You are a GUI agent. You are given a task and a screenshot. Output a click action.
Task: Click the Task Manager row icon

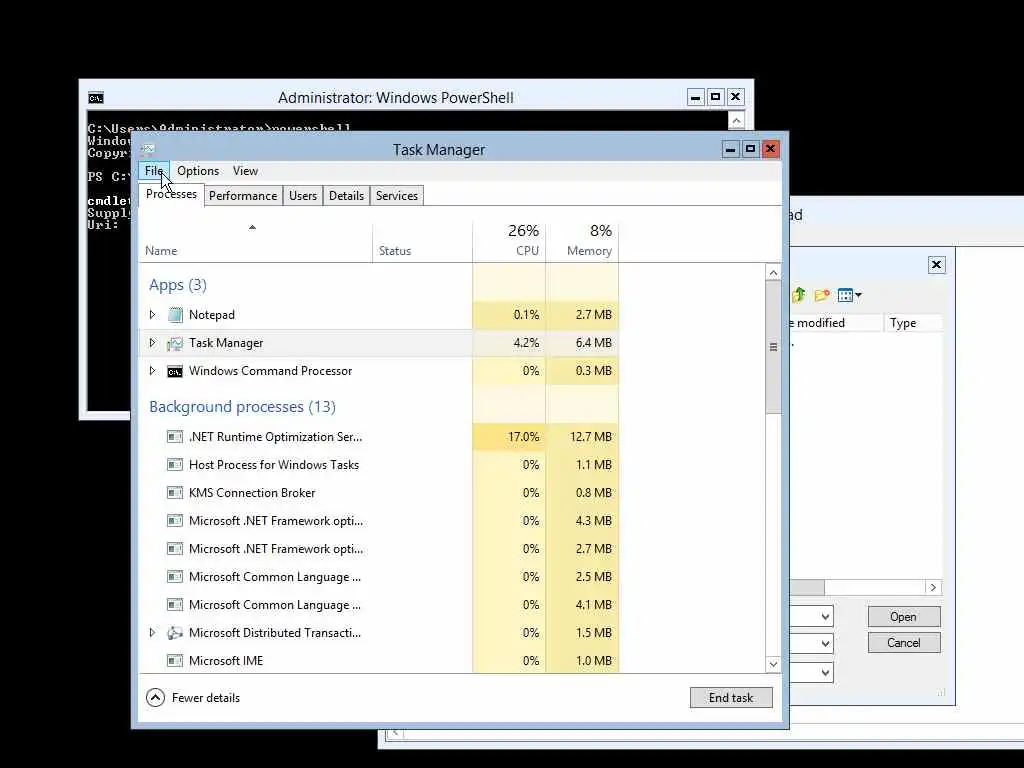[x=175, y=343]
